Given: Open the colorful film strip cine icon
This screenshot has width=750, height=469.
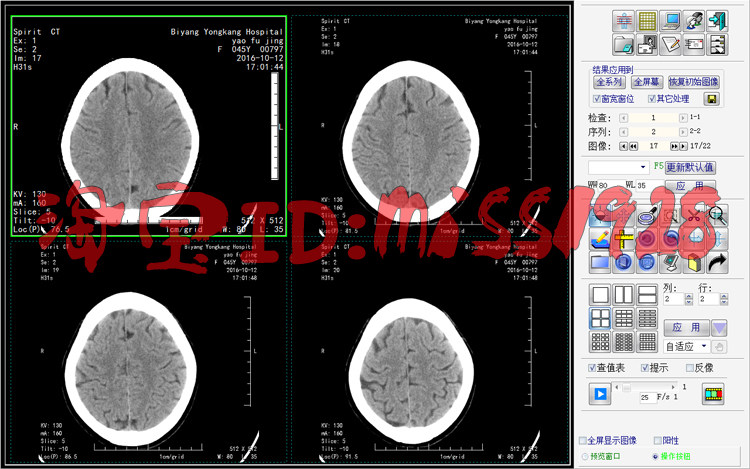Looking at the screenshot, I should 713,394.
